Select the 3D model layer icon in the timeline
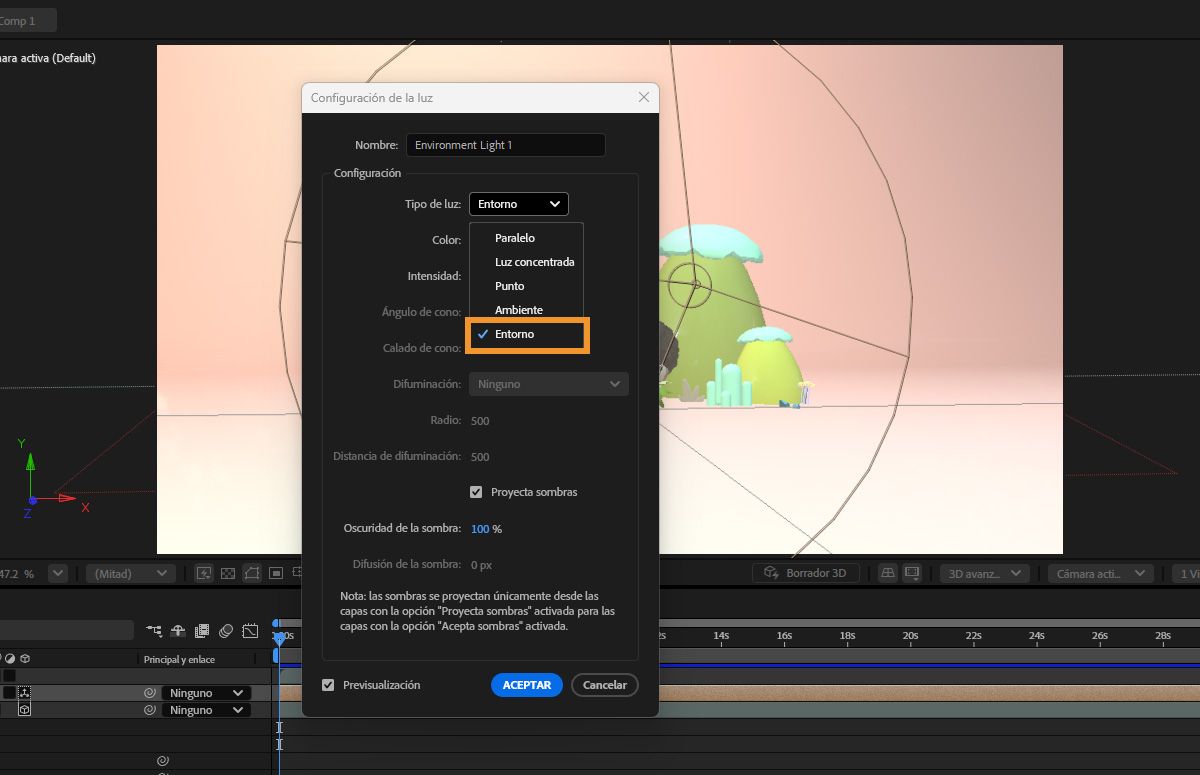 pyautogui.click(x=24, y=693)
